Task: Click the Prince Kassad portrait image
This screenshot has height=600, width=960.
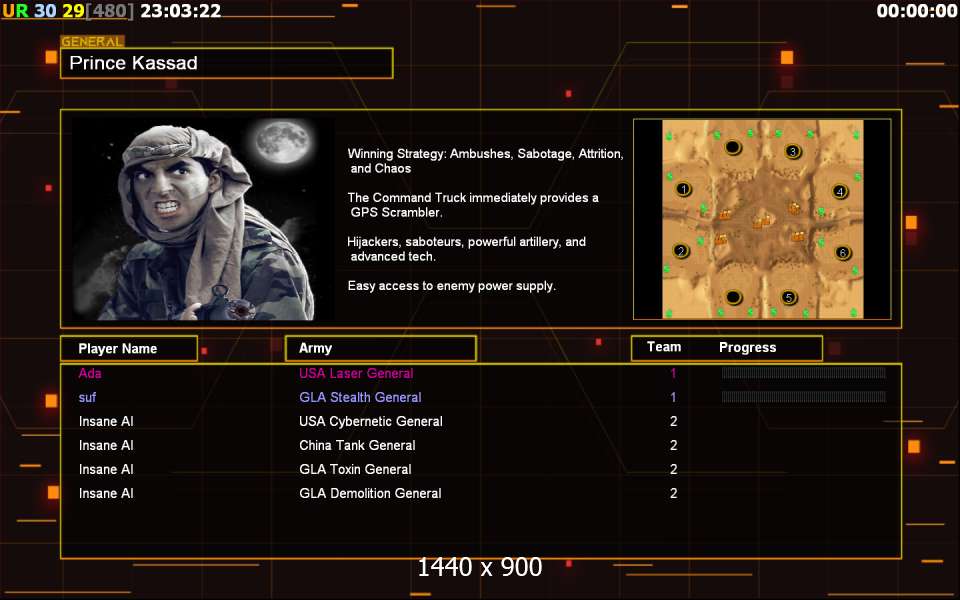Action: click(203, 219)
